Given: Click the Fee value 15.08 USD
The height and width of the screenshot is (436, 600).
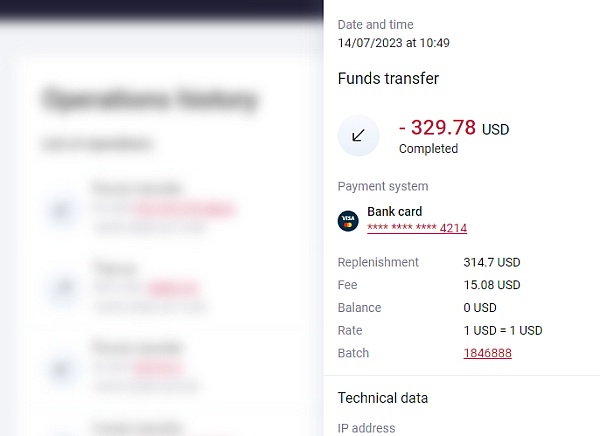Looking at the screenshot, I should [x=491, y=285].
